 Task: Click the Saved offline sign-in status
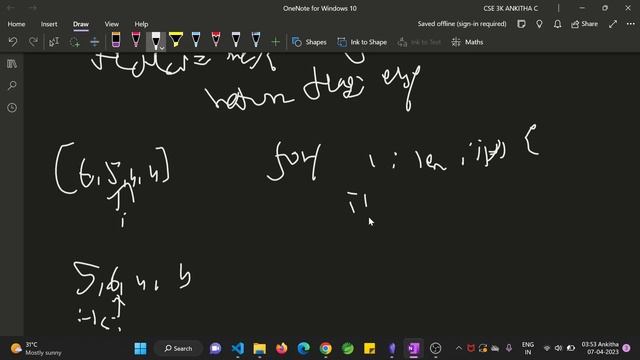462,24
